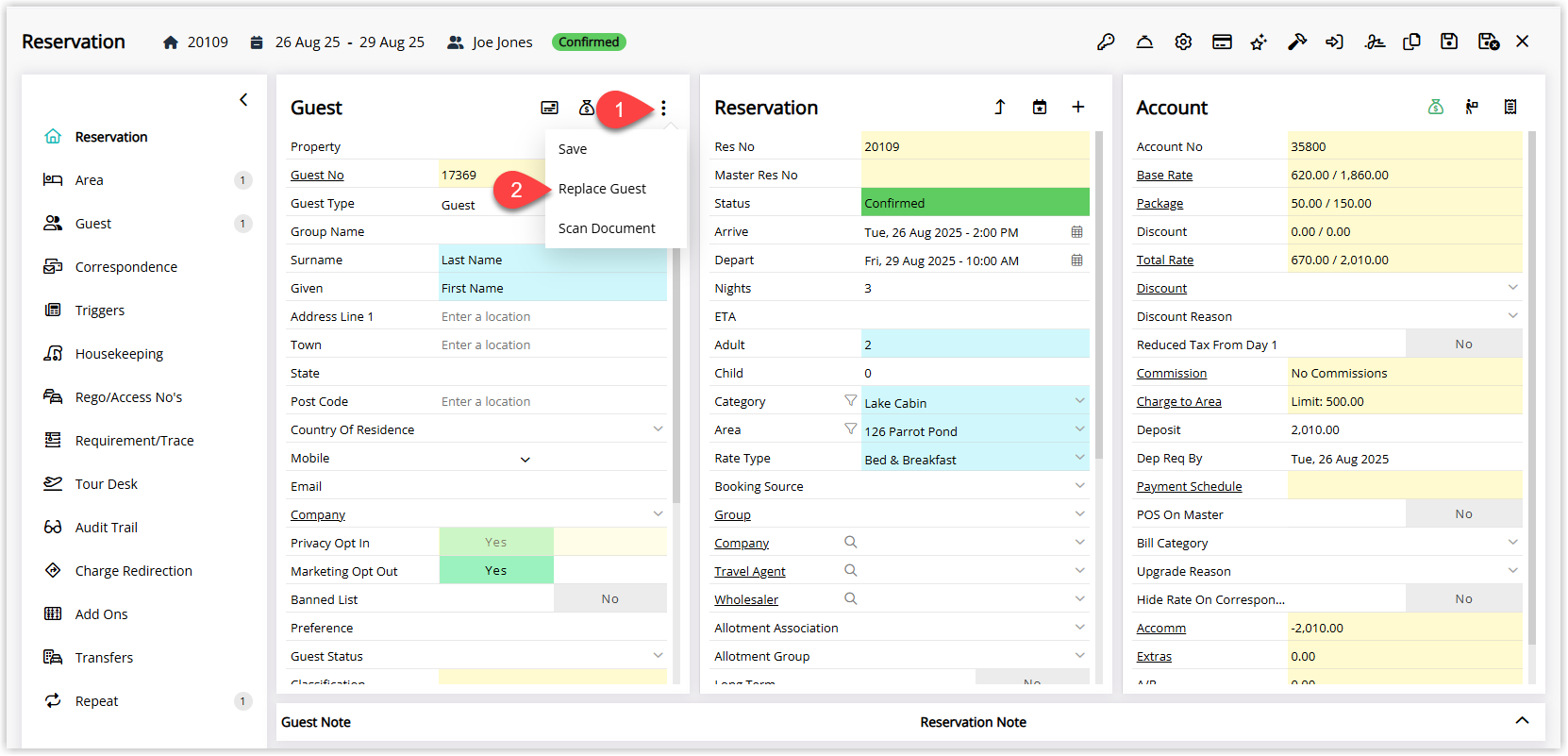
Task: Click the service bell icon
Action: tap(1144, 42)
